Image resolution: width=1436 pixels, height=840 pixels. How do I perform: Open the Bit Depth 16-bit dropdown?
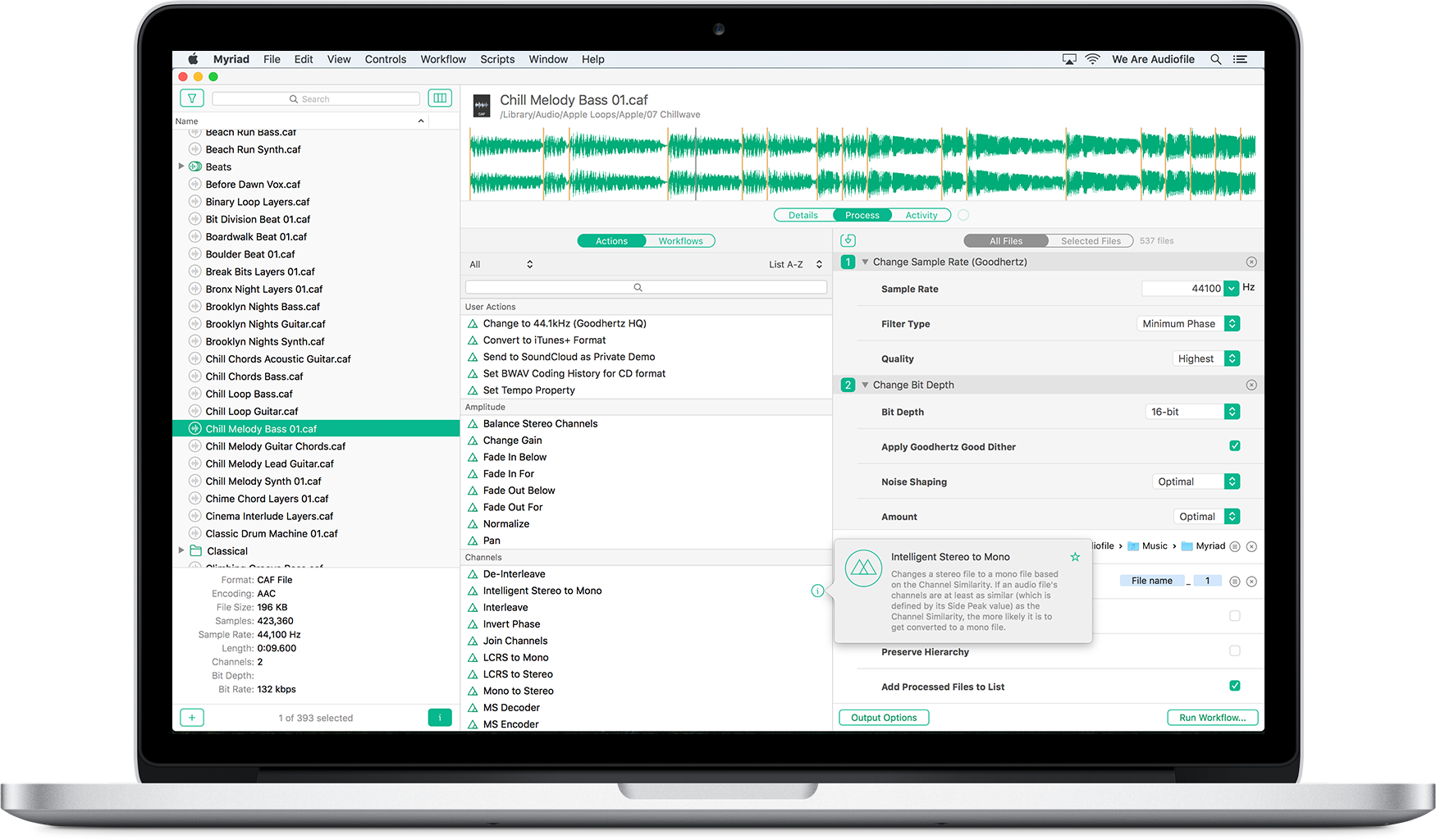(1192, 412)
